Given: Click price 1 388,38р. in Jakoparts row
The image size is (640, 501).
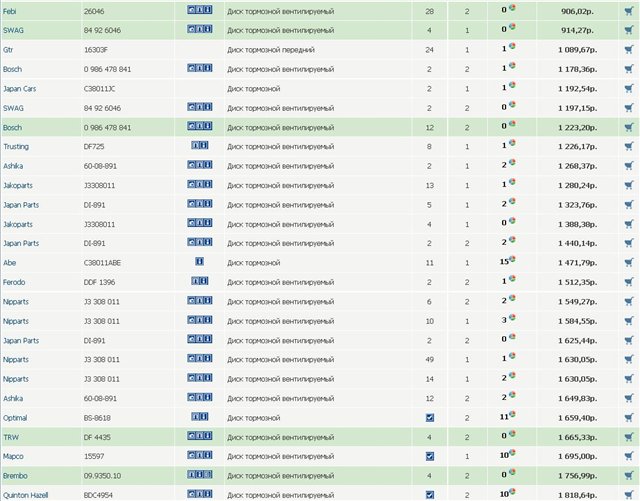Looking at the screenshot, I should [x=578, y=224].
